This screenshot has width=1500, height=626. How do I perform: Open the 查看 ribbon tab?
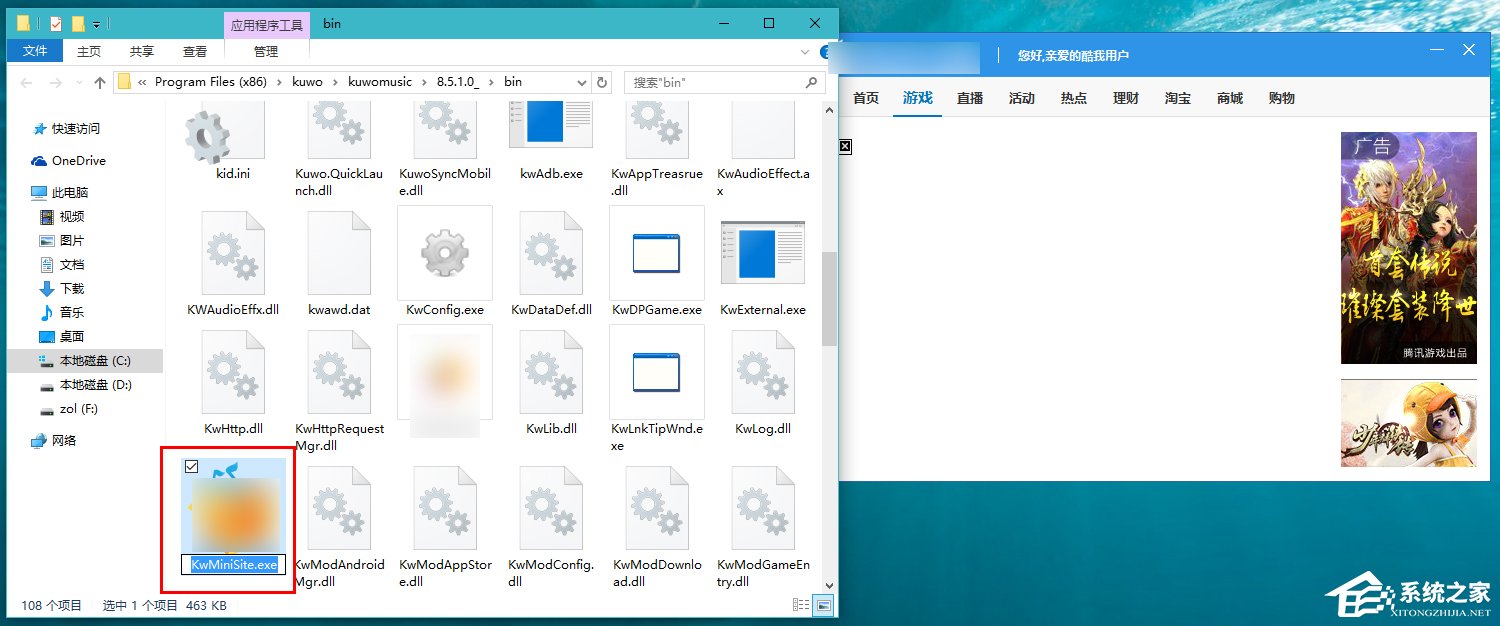point(194,51)
